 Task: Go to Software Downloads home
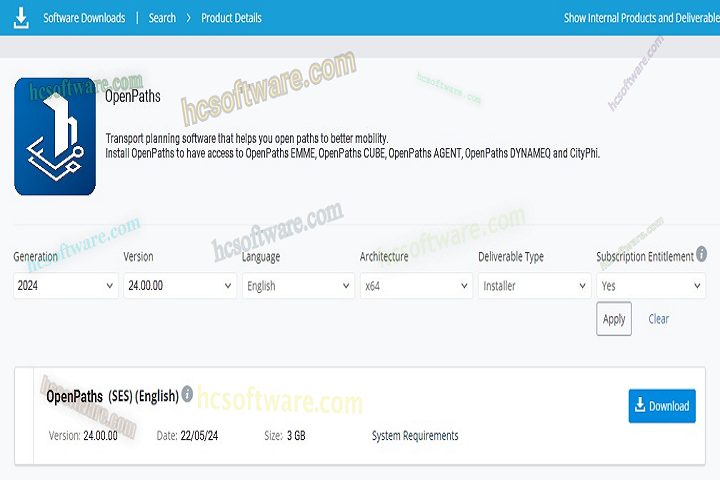point(84,18)
